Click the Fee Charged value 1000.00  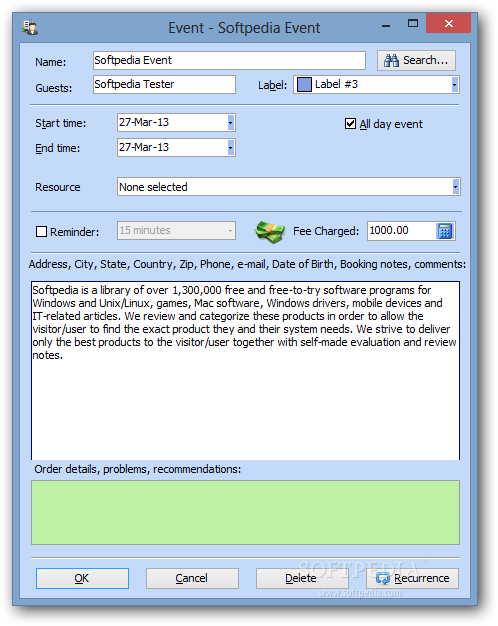(x=389, y=230)
